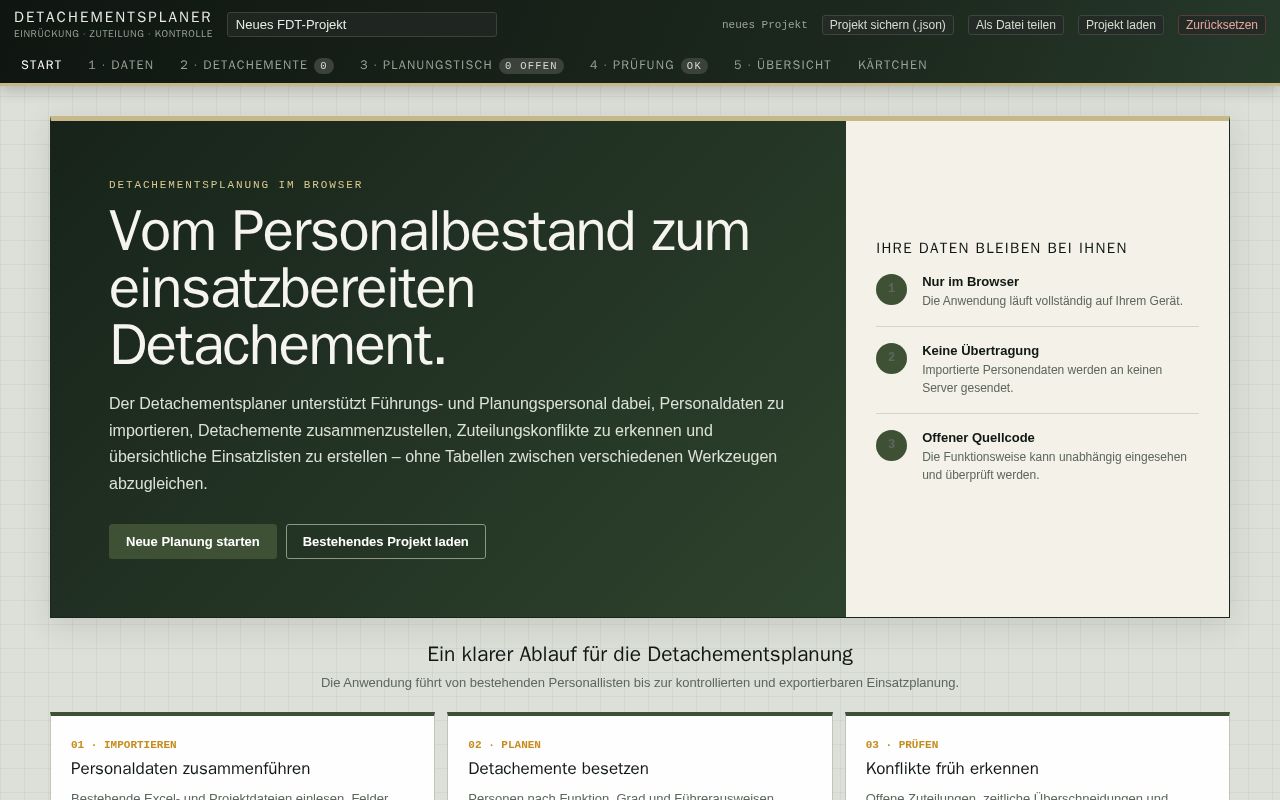
Task: Open the Kärtchen tab
Action: click(x=892, y=65)
